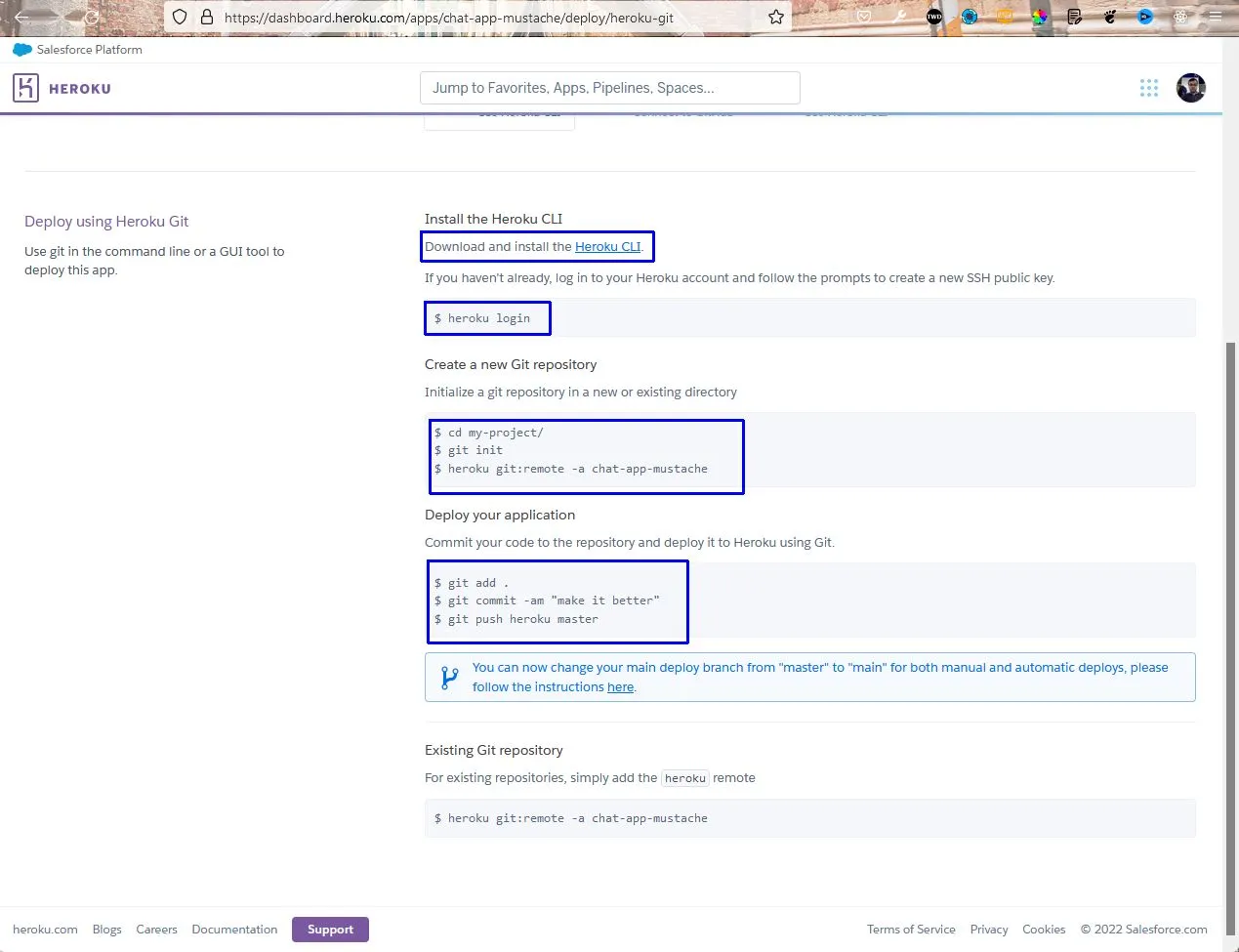Open the notes pencil extension icon

1075,17
